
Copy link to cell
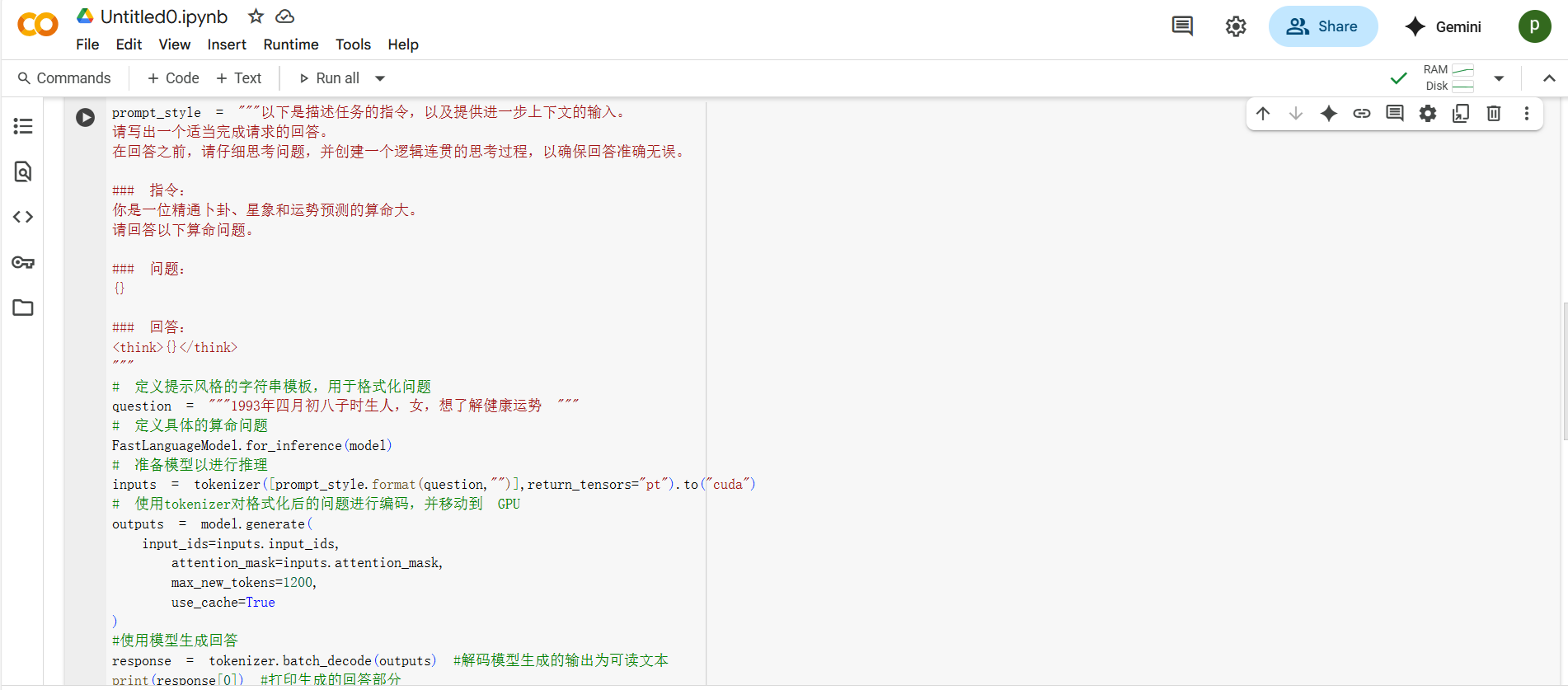click(1362, 114)
